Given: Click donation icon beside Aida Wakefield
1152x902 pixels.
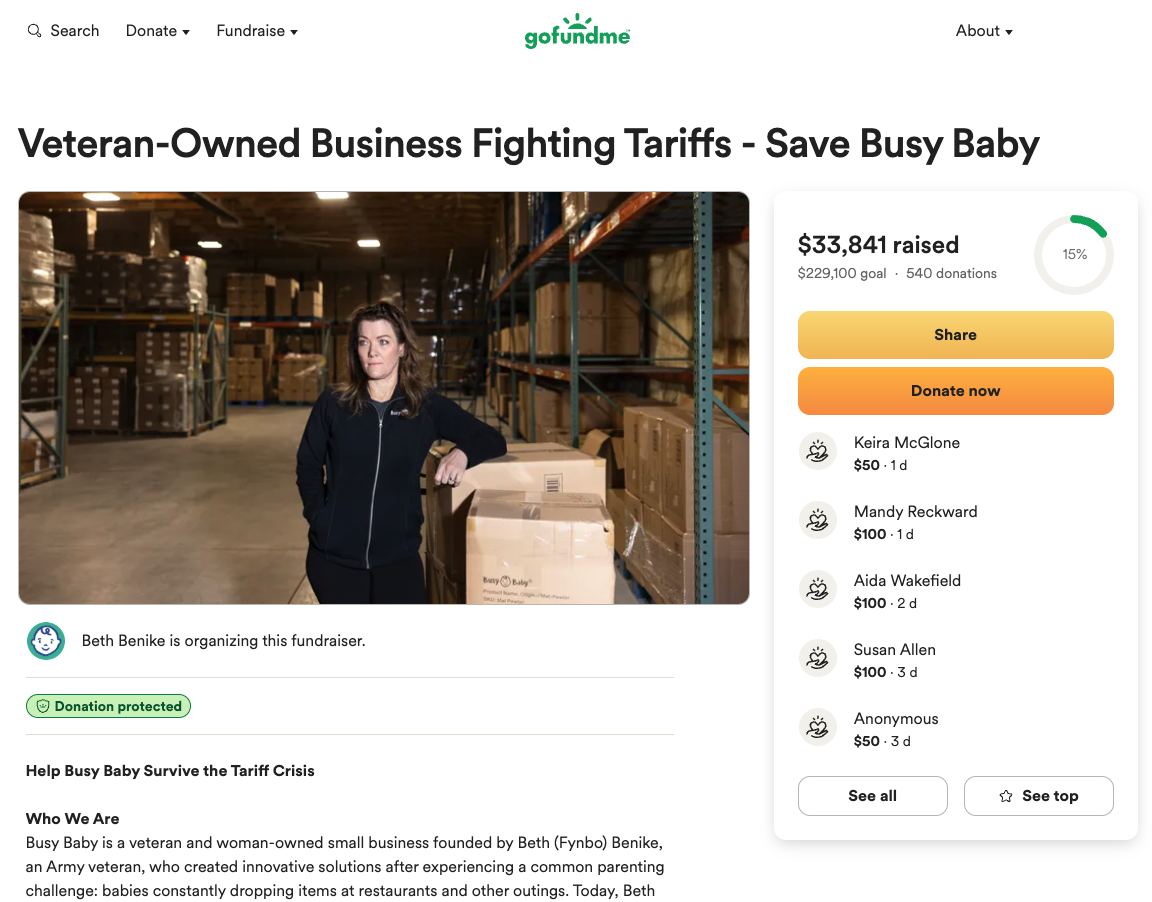Looking at the screenshot, I should (x=818, y=590).
